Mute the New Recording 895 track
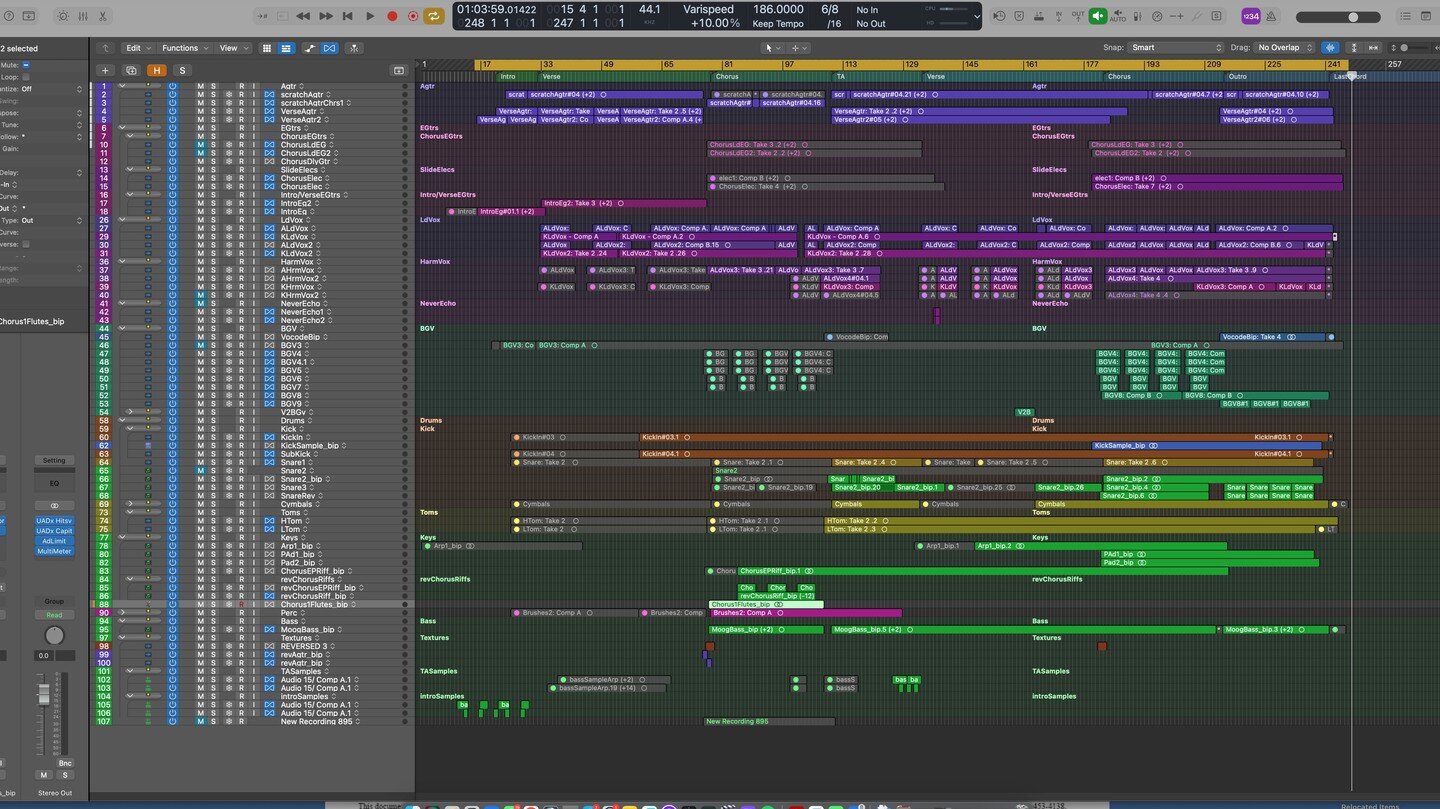This screenshot has height=809, width=1440. (200, 721)
